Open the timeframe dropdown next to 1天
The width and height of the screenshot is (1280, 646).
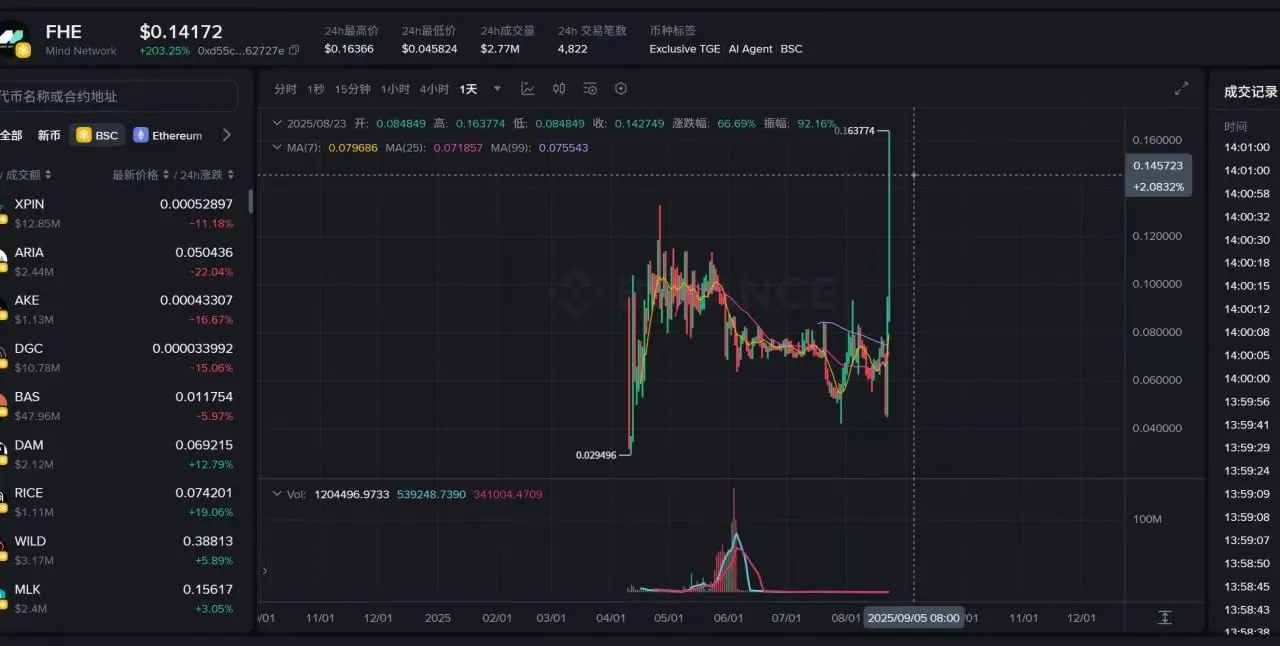tap(497, 89)
